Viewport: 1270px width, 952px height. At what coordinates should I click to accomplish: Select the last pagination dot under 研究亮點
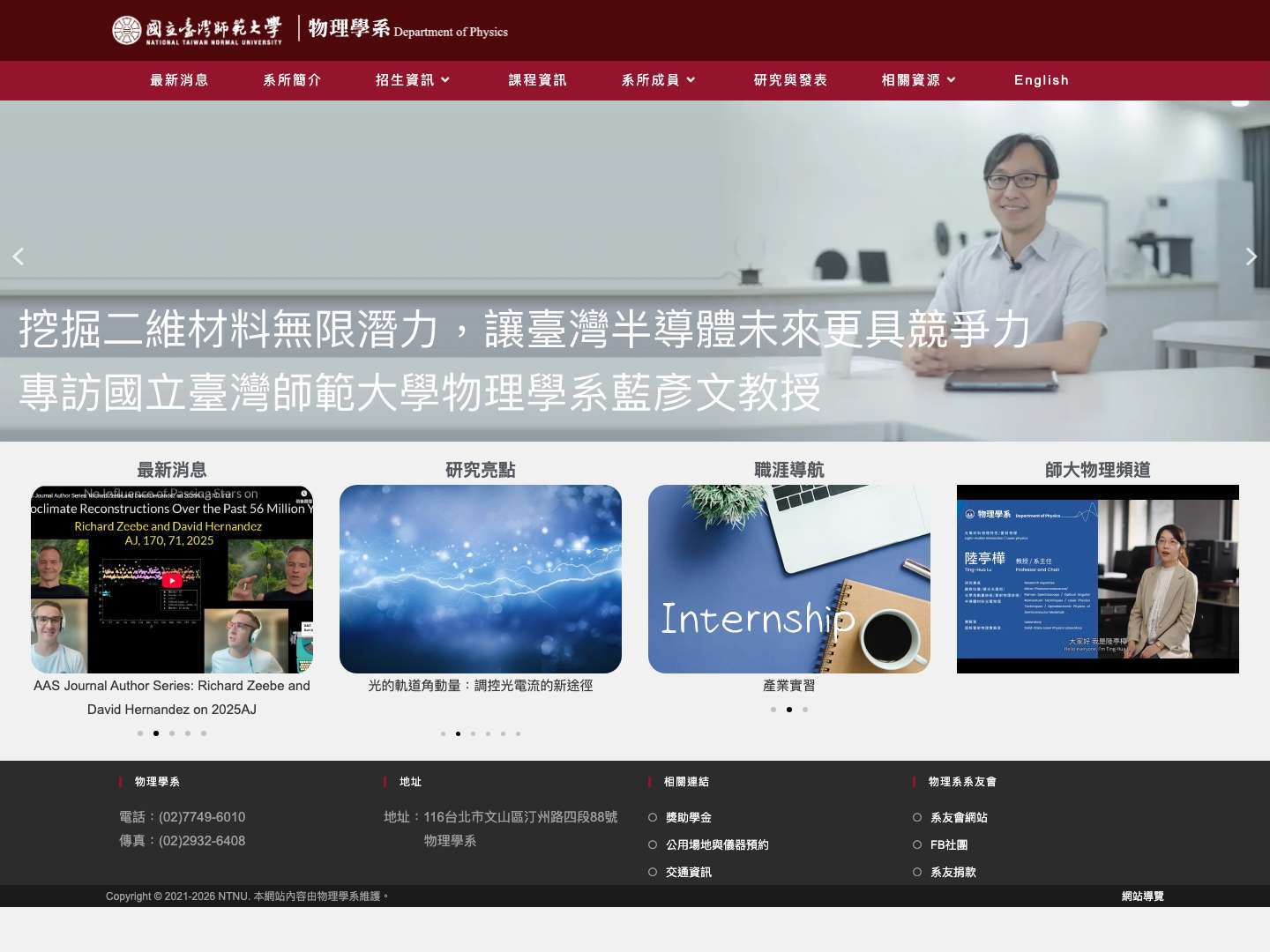click(519, 733)
